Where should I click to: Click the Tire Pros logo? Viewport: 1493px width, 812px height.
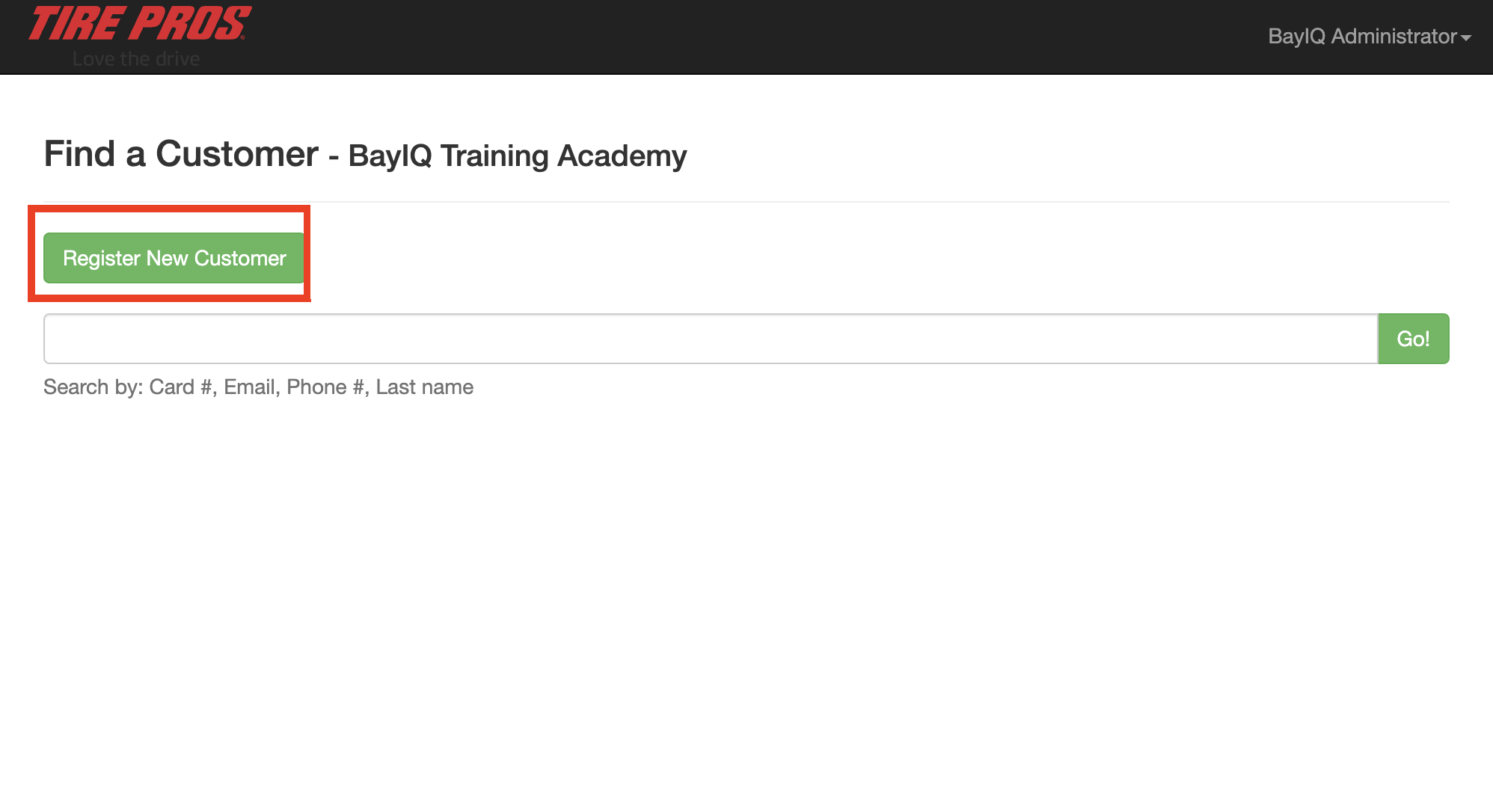pos(140,24)
